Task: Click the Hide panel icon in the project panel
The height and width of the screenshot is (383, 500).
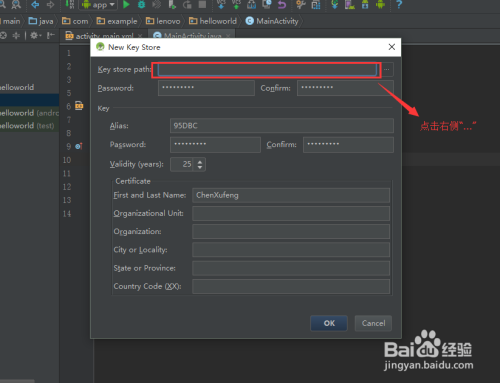Action: (x=51, y=35)
